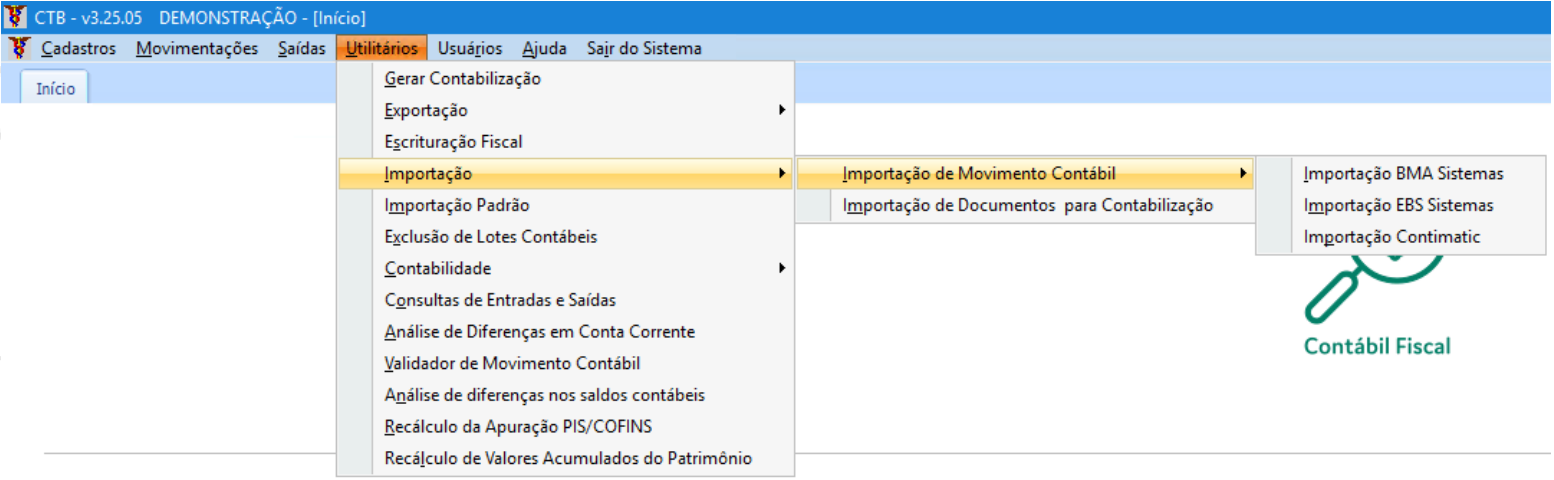Open the Movimentações menu

click(197, 48)
